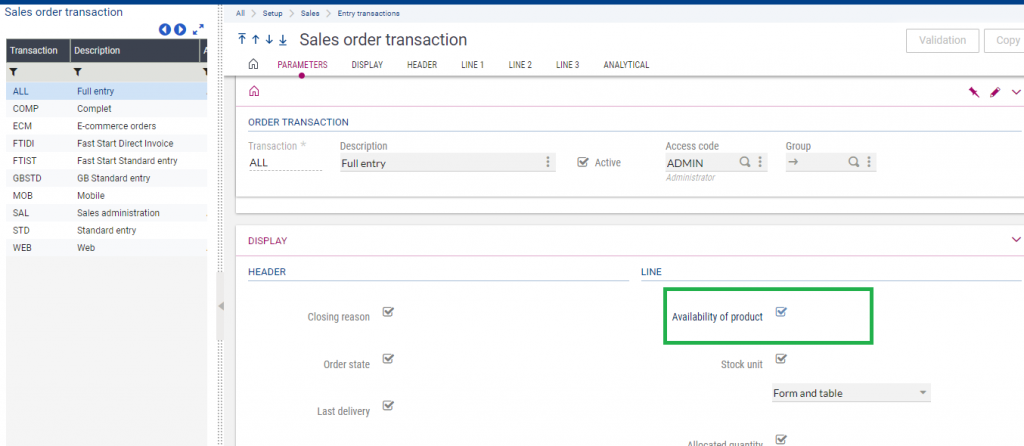Open LINE 1 tab
Image resolution: width=1024 pixels, height=446 pixels.
point(473,65)
